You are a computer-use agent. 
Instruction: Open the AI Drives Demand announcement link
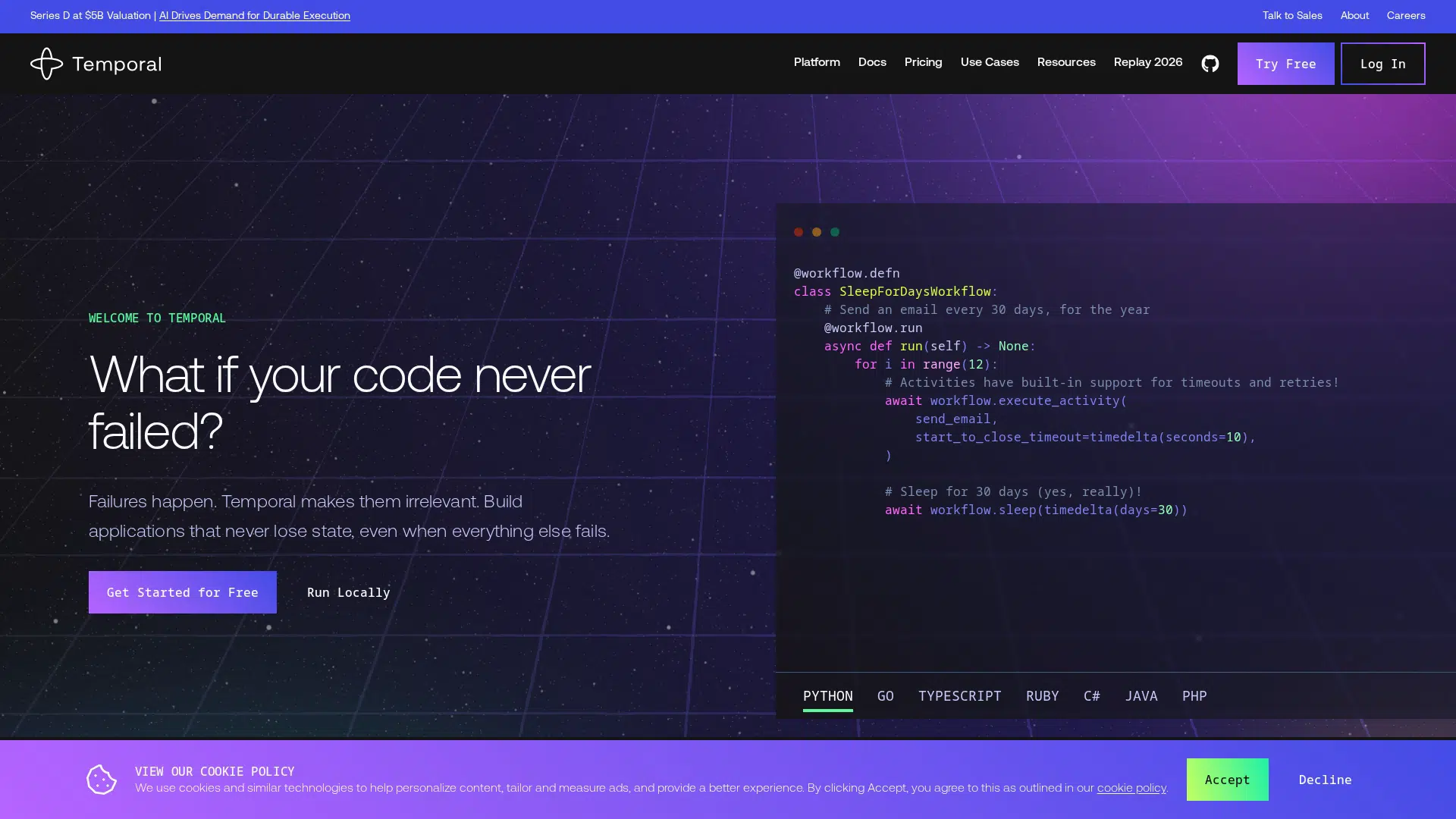point(254,15)
